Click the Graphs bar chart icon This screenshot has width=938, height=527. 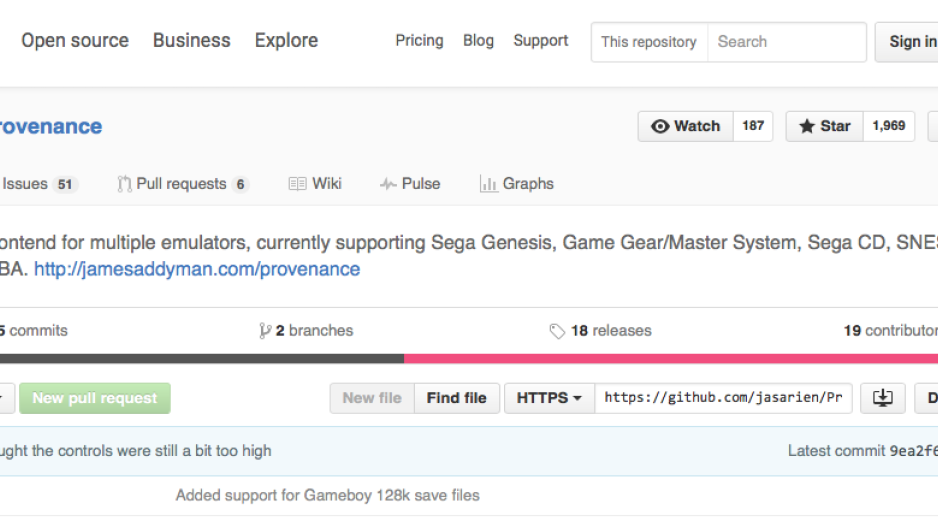click(488, 184)
